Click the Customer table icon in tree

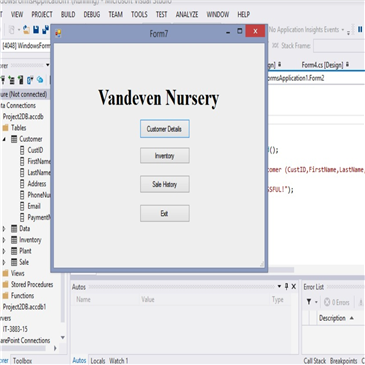[14, 139]
